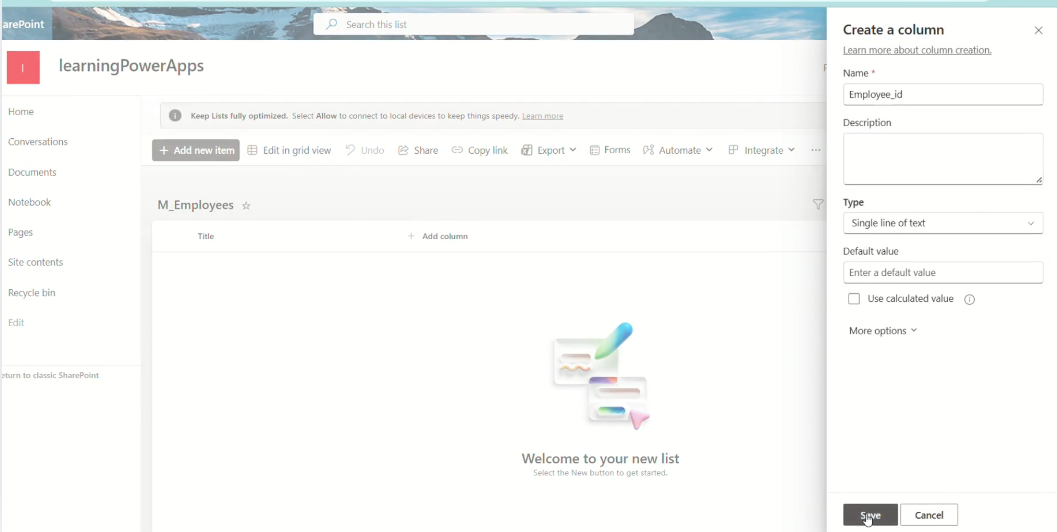Open Site contents in left navigation
Screen dimensions: 1057x532
pos(36,262)
